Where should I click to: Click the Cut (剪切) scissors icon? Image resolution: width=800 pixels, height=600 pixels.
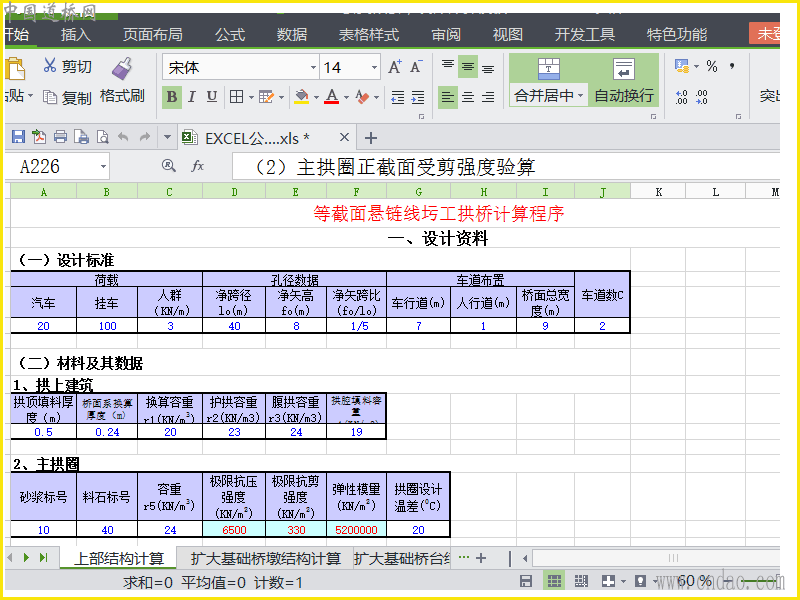coord(49,65)
